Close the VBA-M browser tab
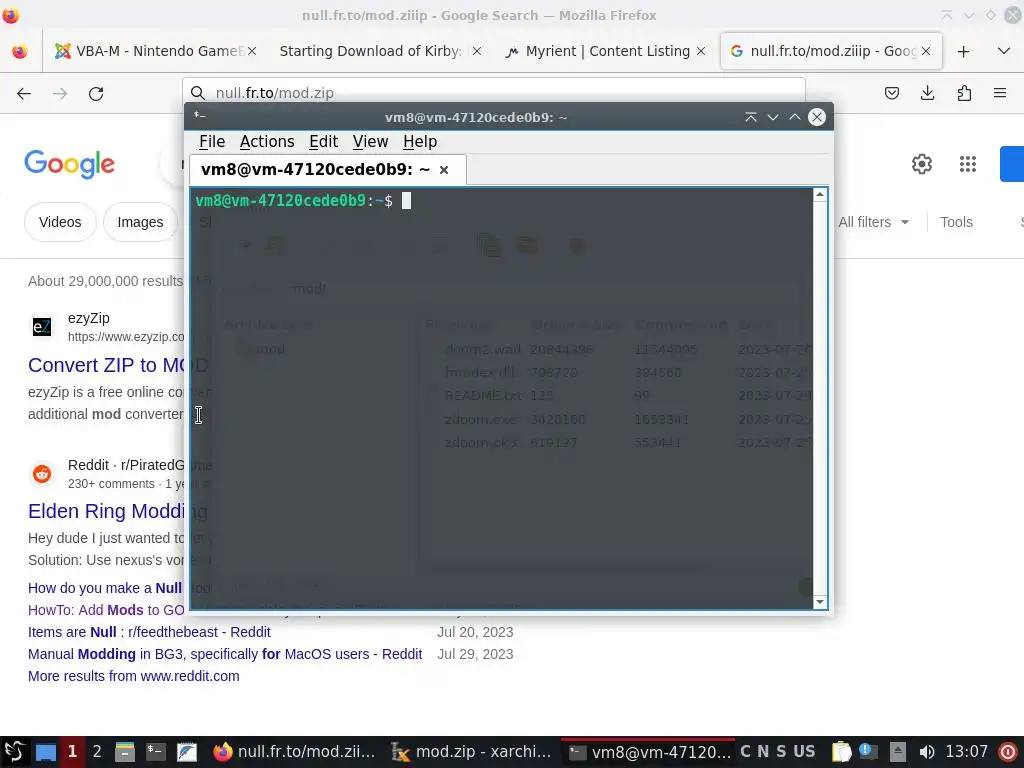 (x=252, y=51)
